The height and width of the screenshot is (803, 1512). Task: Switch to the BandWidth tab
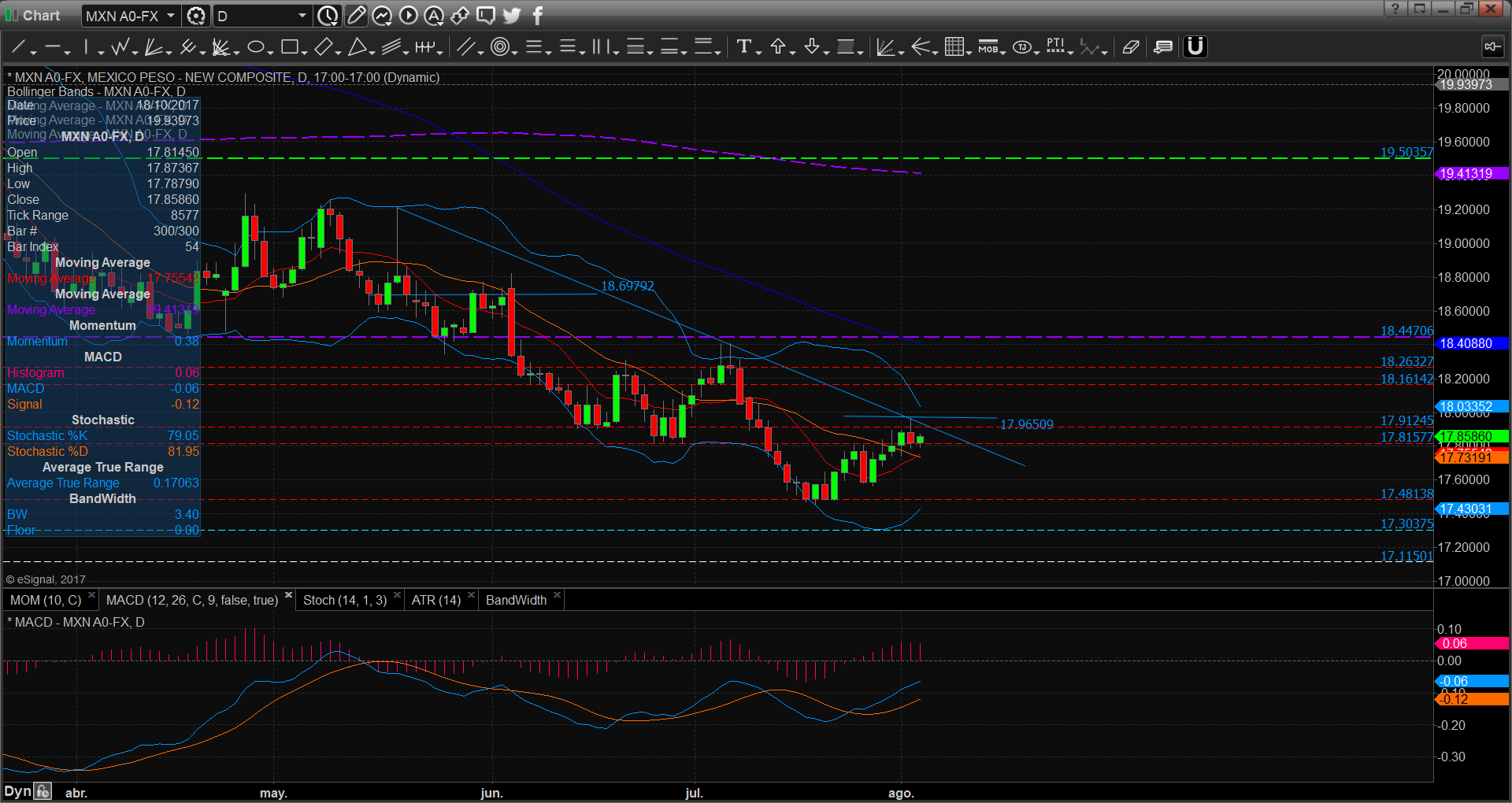click(x=516, y=600)
